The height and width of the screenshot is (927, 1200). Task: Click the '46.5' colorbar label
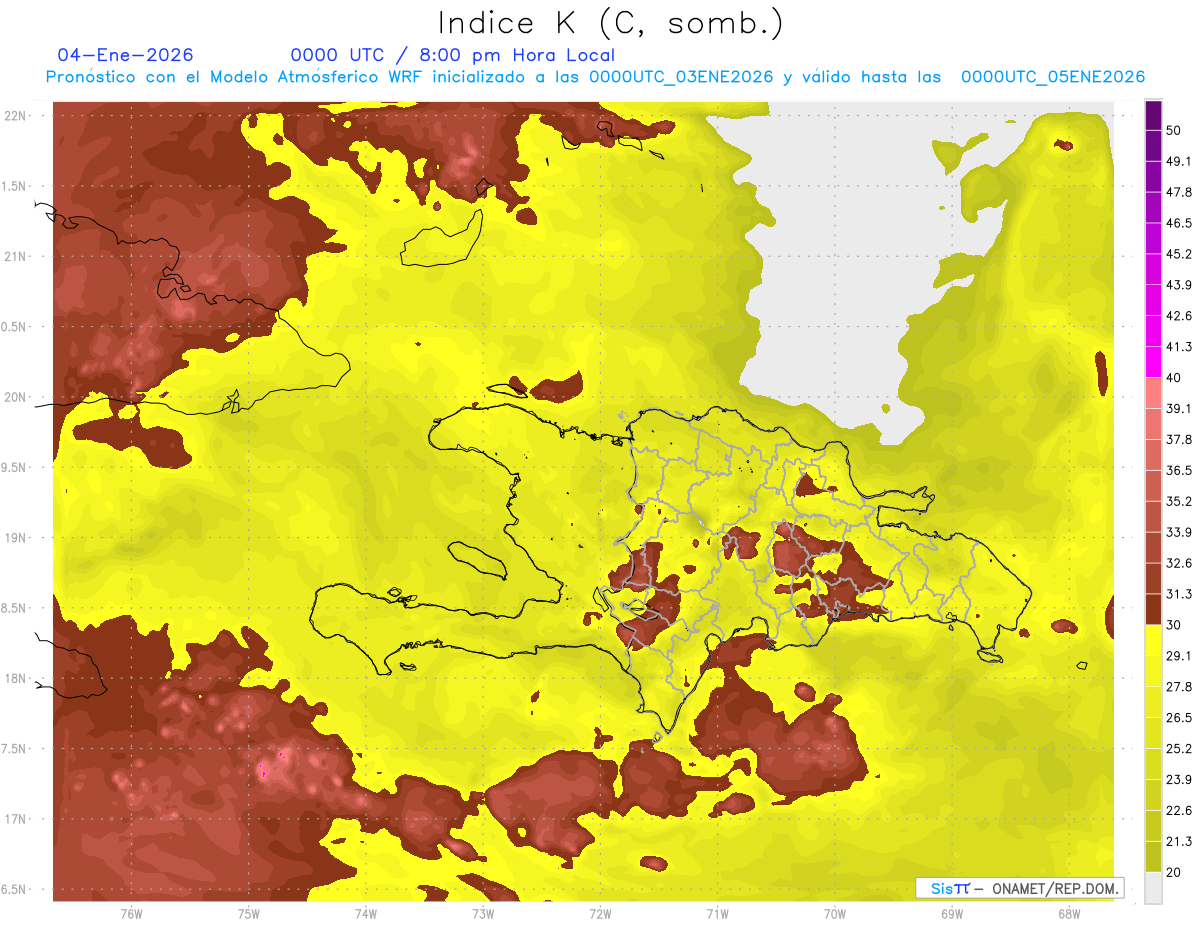pyautogui.click(x=1179, y=223)
